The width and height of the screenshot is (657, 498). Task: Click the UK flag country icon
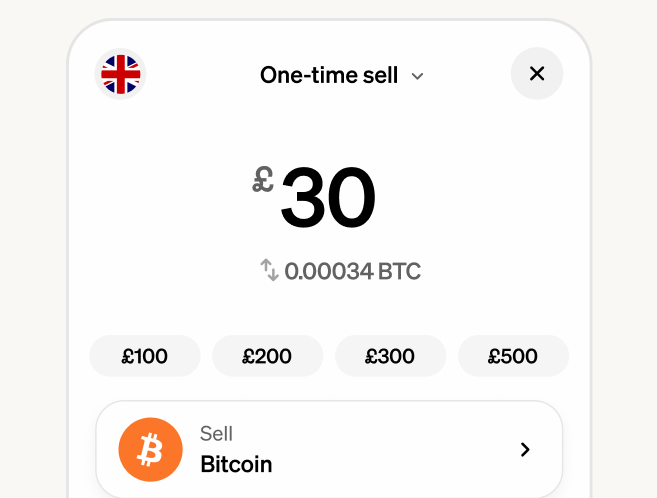120,75
